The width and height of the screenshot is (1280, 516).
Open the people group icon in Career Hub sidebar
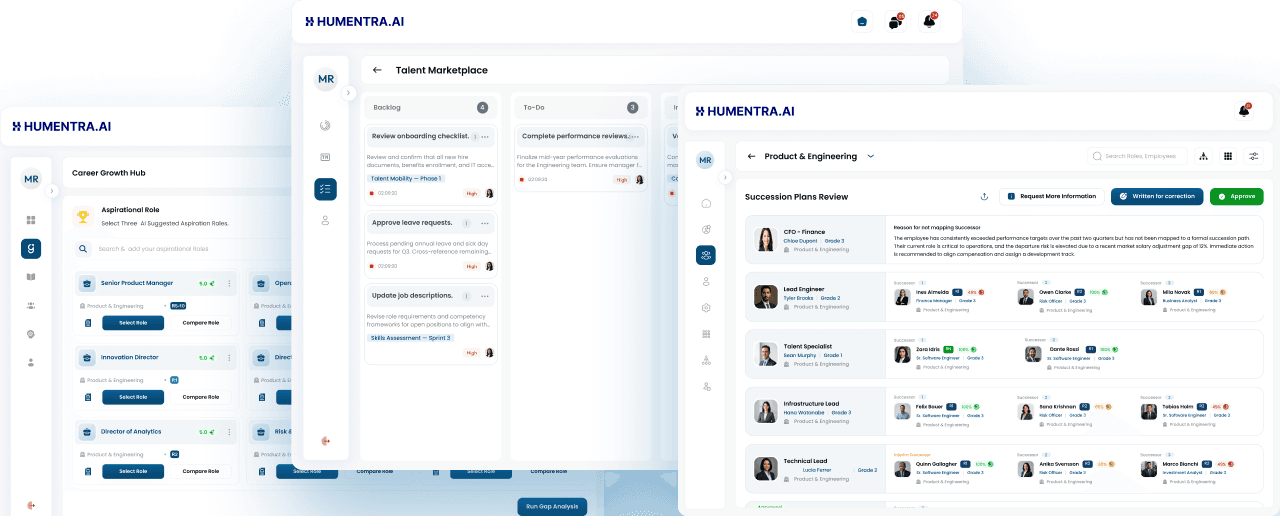tap(31, 306)
